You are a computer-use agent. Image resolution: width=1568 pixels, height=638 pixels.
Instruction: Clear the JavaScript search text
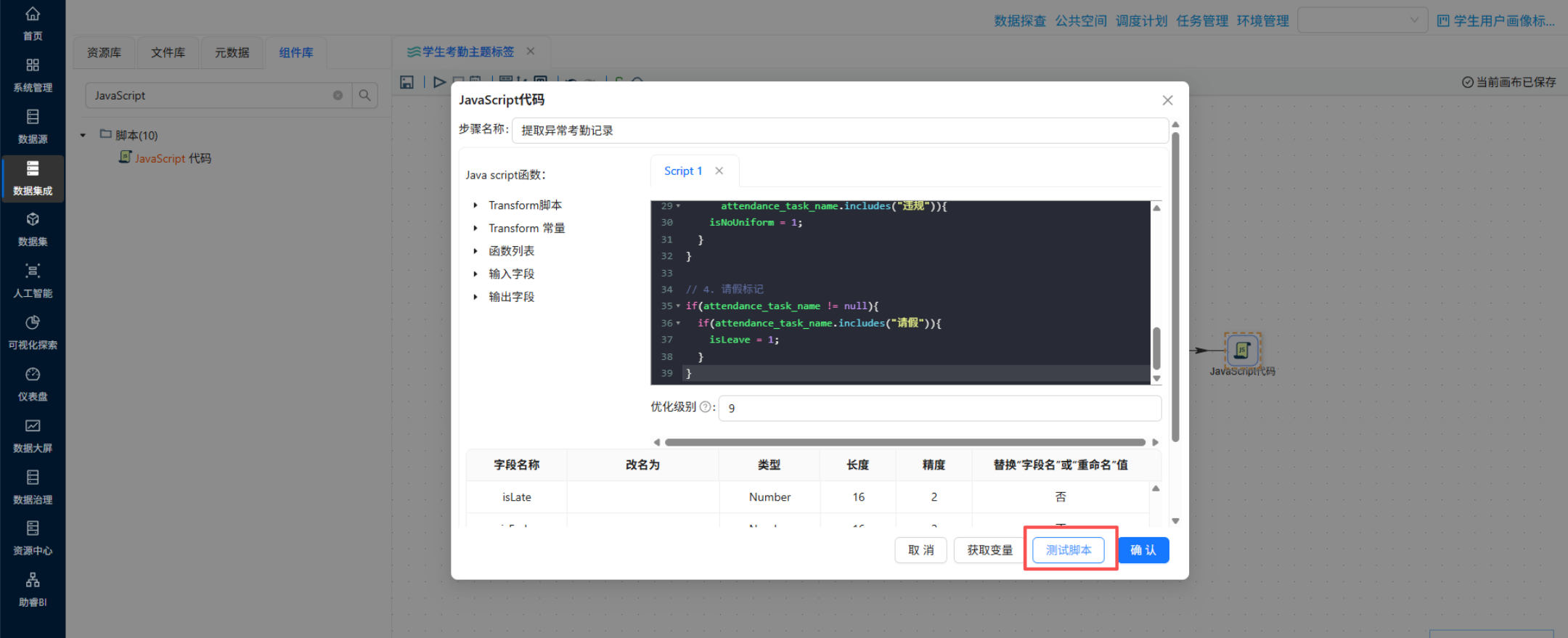click(x=338, y=95)
